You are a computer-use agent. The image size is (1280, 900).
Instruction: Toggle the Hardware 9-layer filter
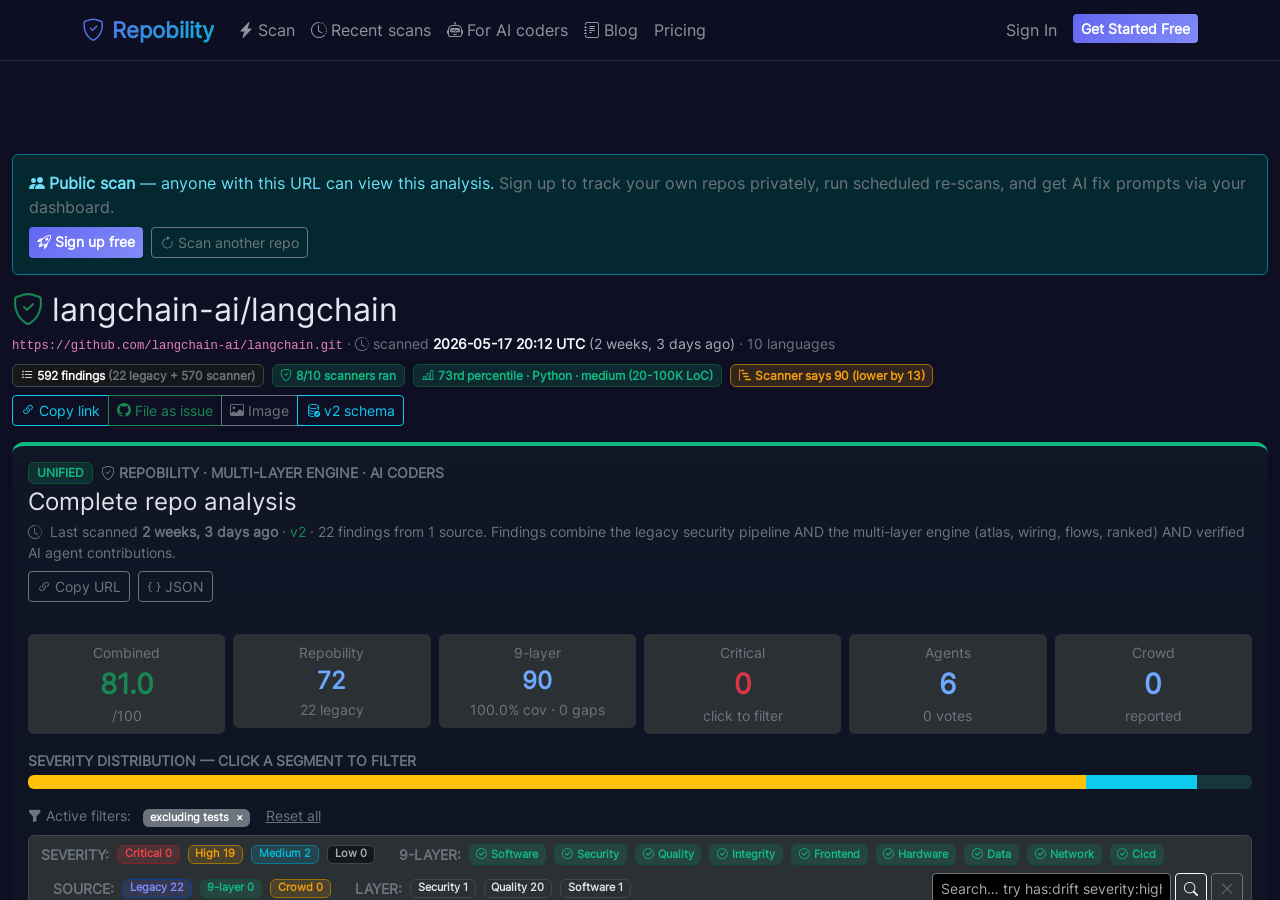916,854
